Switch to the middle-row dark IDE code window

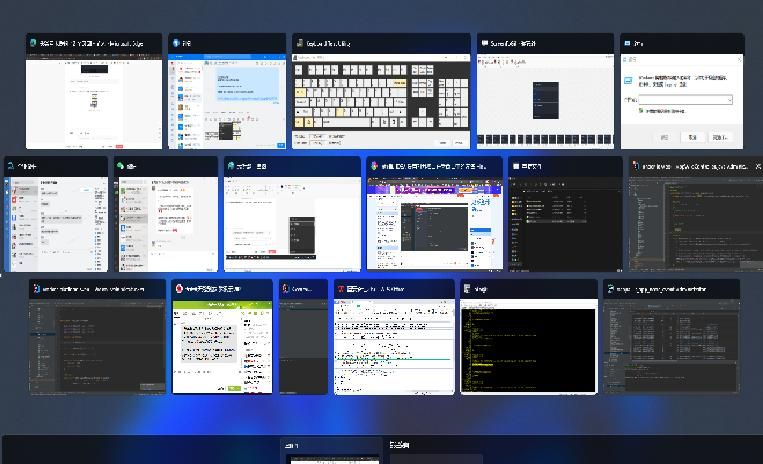pos(696,214)
